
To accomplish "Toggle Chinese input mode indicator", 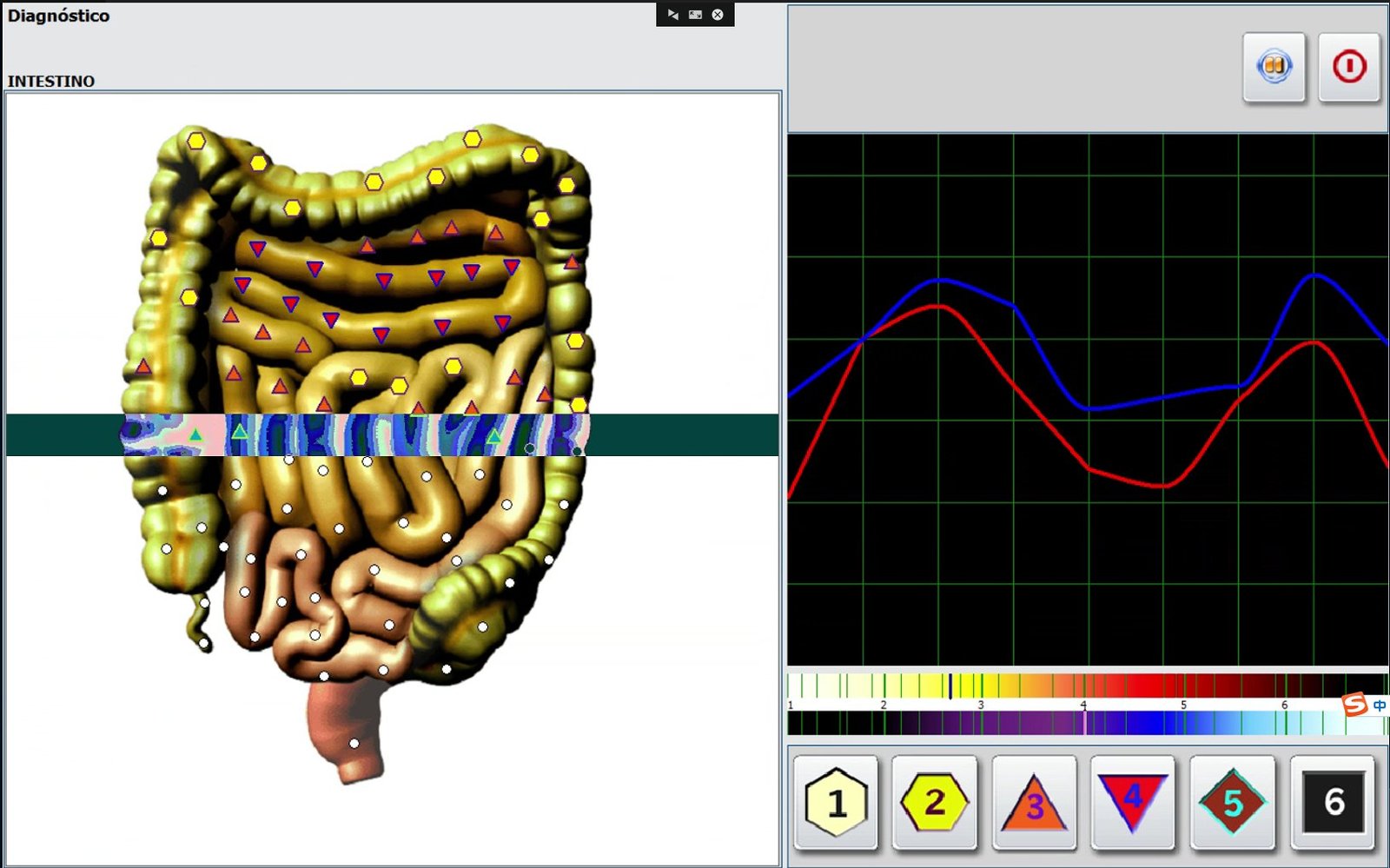I will pos(1379,706).
